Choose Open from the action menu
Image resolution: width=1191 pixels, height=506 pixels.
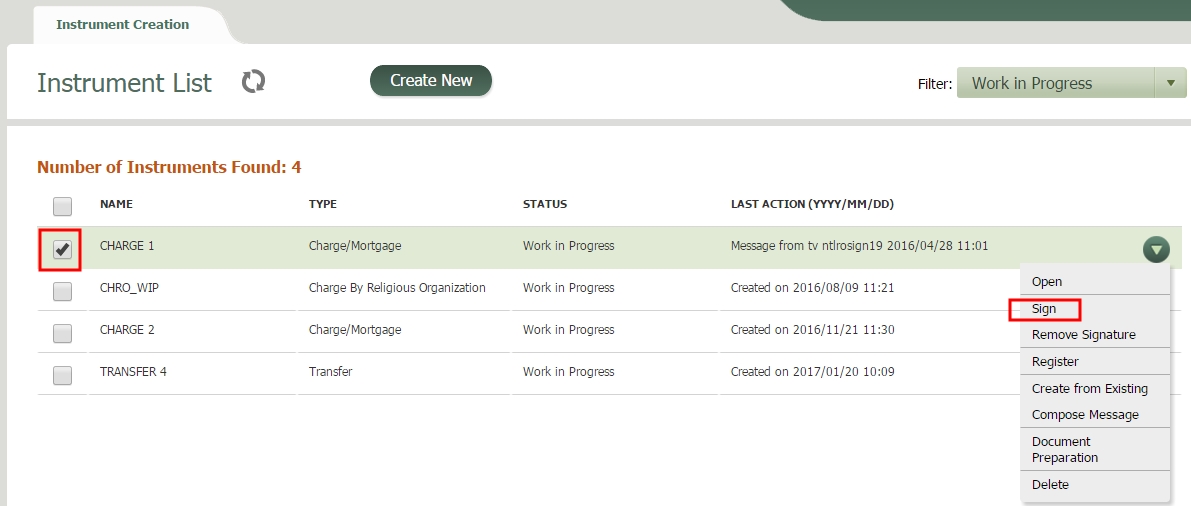1047,281
